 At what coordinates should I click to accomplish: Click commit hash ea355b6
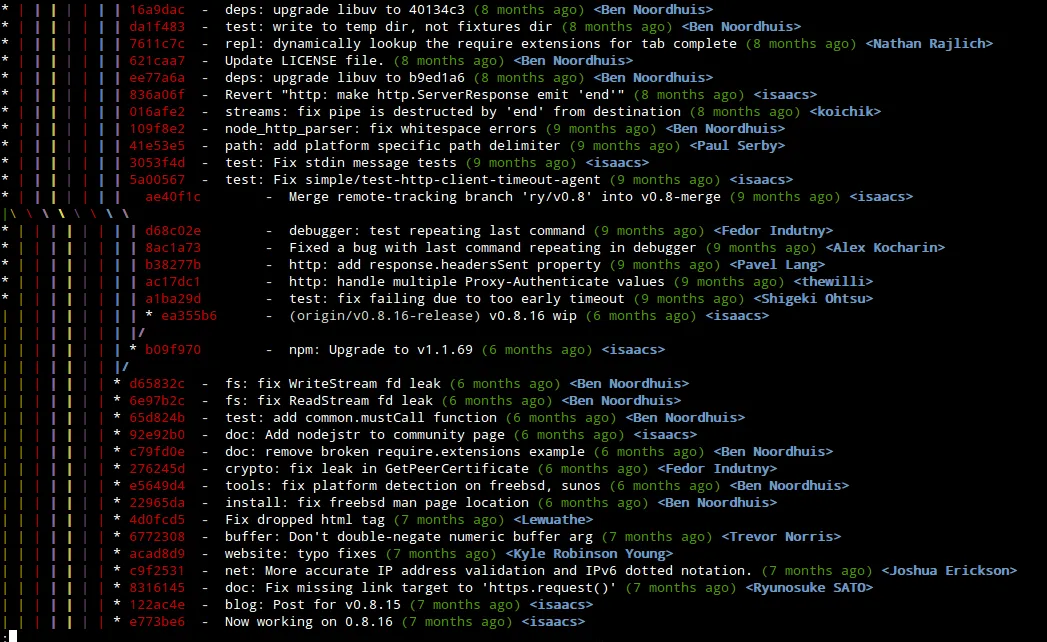(189, 316)
